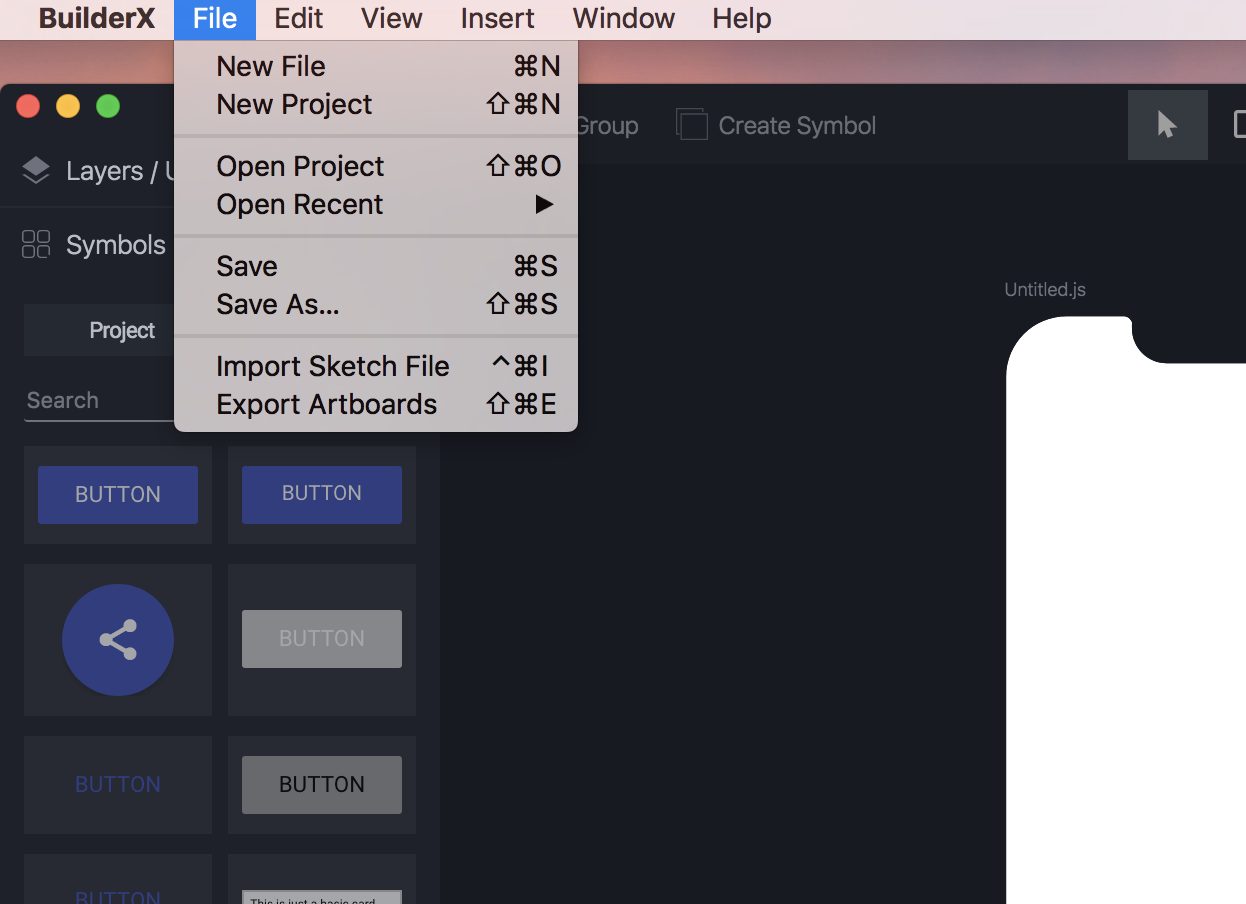Screen dimensions: 1246x904
Task: Close the open File menu
Action: point(215,18)
